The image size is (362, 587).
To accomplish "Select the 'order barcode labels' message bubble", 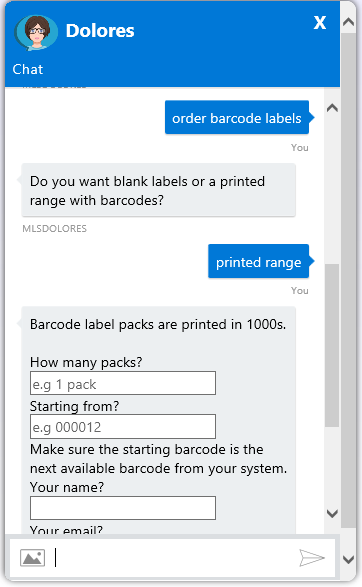I will [x=237, y=118].
